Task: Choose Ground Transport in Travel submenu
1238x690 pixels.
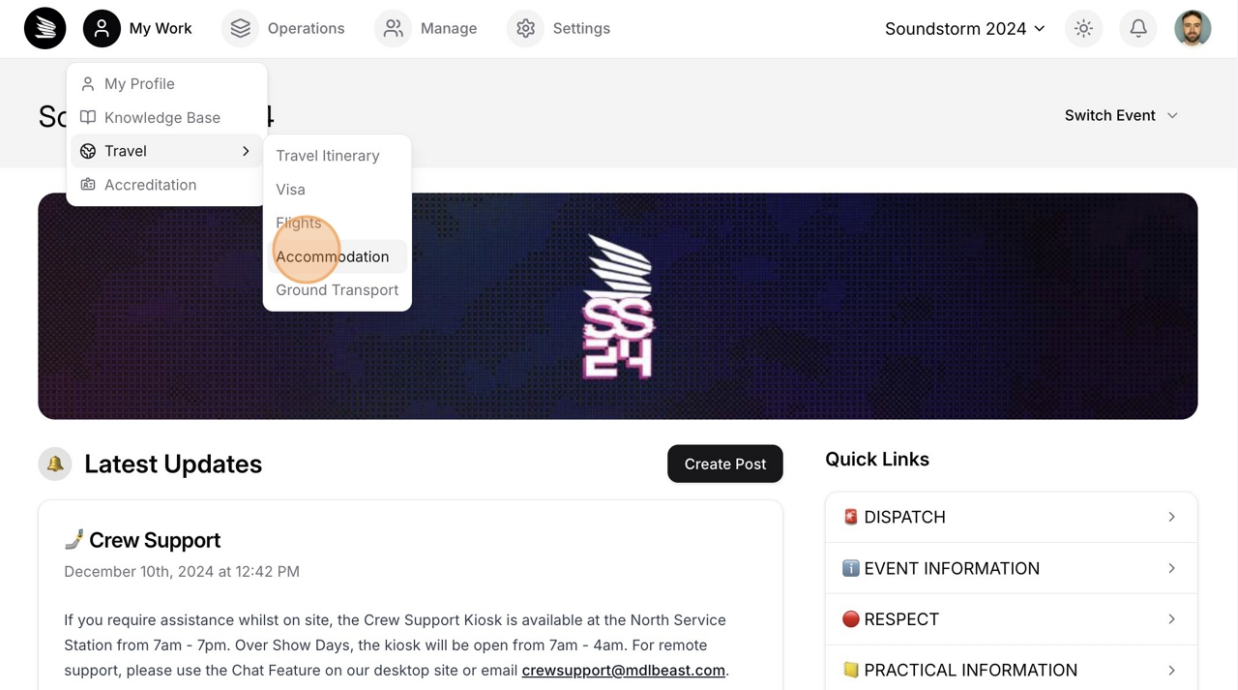Action: pyautogui.click(x=337, y=290)
